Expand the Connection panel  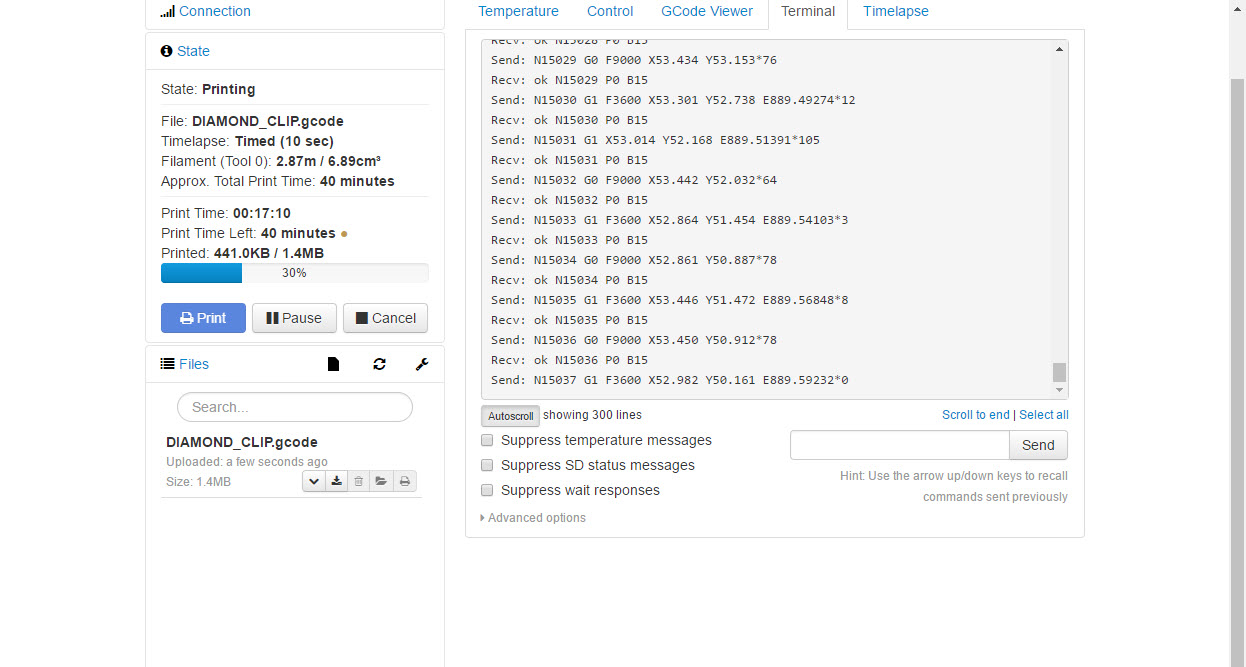pos(214,12)
